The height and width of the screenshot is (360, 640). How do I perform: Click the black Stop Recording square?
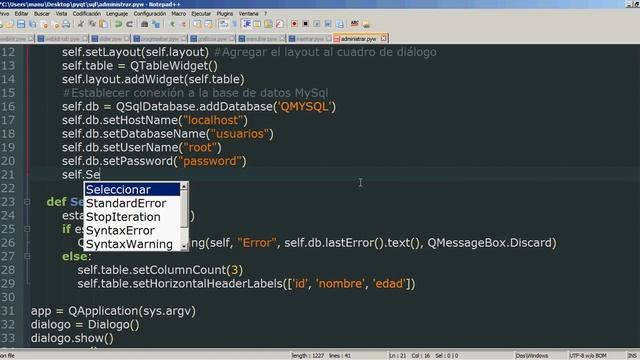(x=305, y=24)
